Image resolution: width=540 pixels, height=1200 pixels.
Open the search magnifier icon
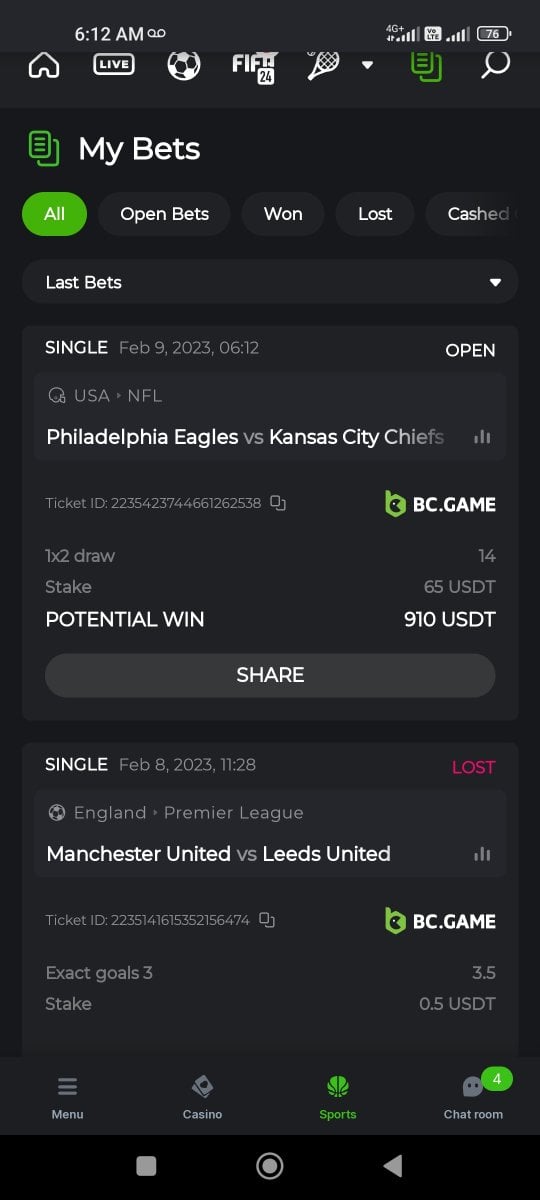[495, 65]
